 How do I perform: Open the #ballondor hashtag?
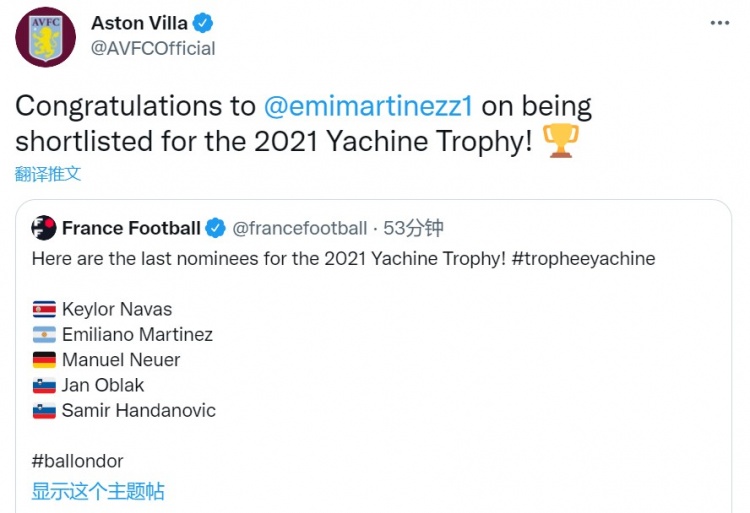click(x=77, y=461)
